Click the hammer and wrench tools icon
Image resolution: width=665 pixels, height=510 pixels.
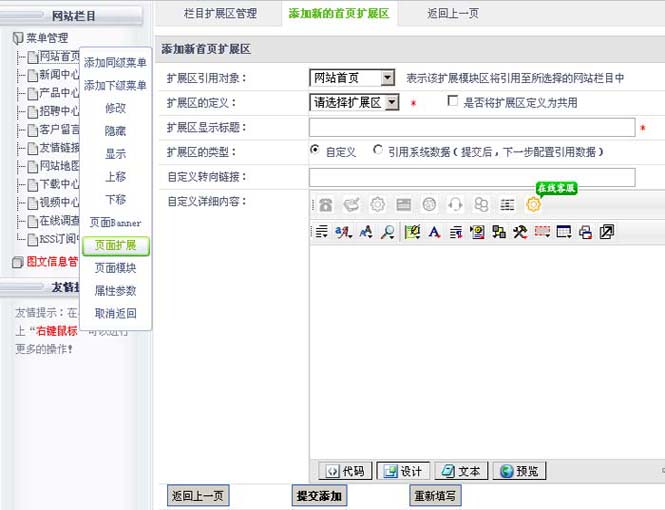point(519,232)
